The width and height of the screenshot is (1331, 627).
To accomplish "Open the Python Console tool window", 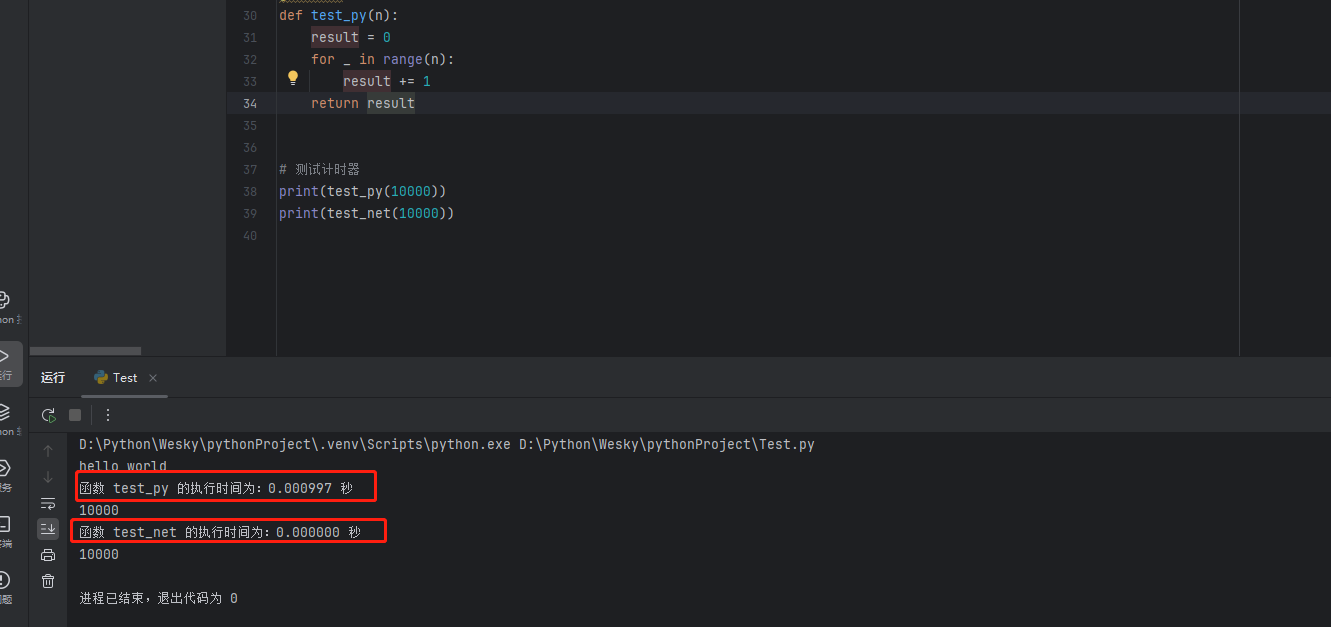I will [4, 301].
